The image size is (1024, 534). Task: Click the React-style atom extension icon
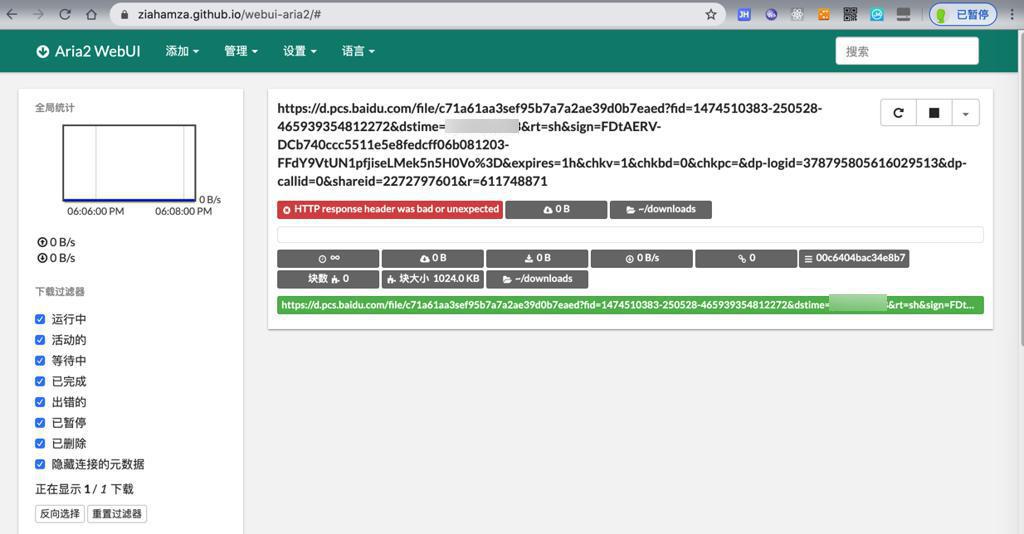tap(797, 14)
